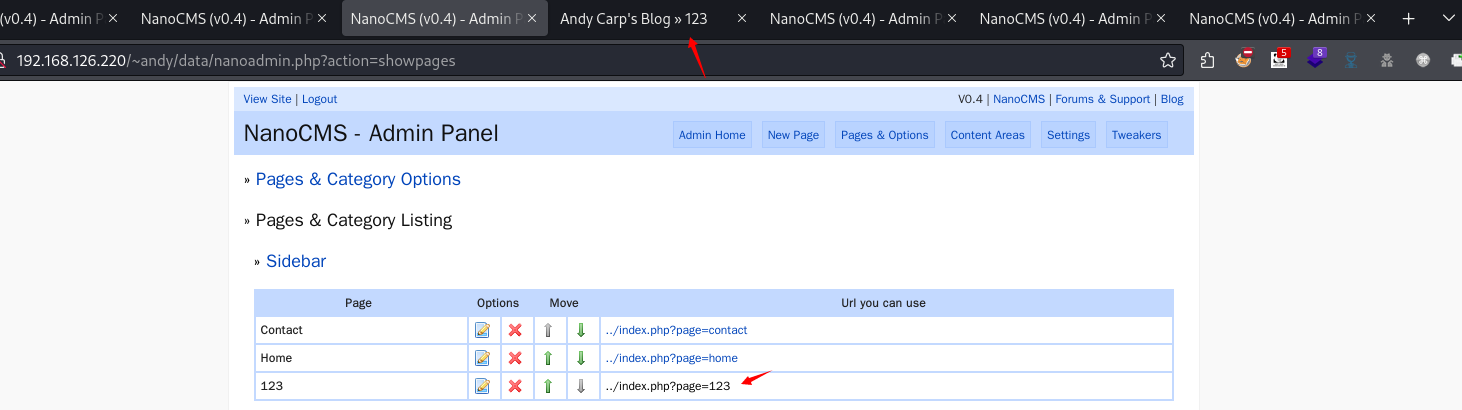Follow the ../index.php?page=contact link
Image resolution: width=1462 pixels, height=410 pixels.
coord(676,330)
